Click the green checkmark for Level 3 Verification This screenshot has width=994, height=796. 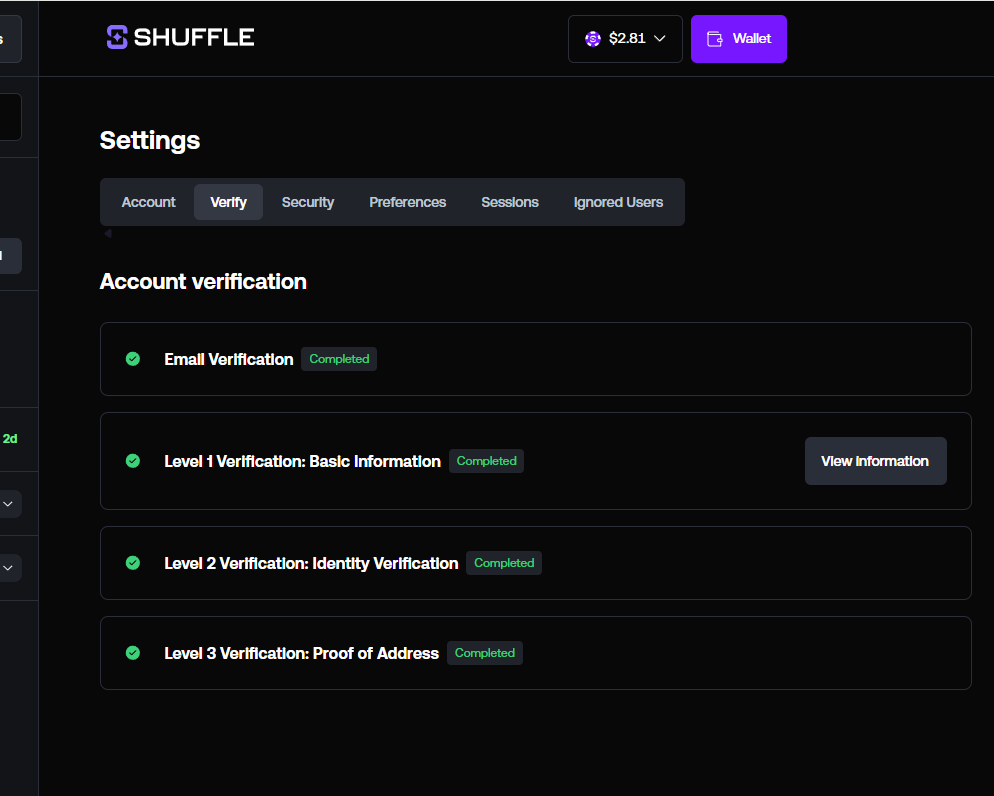click(x=133, y=653)
